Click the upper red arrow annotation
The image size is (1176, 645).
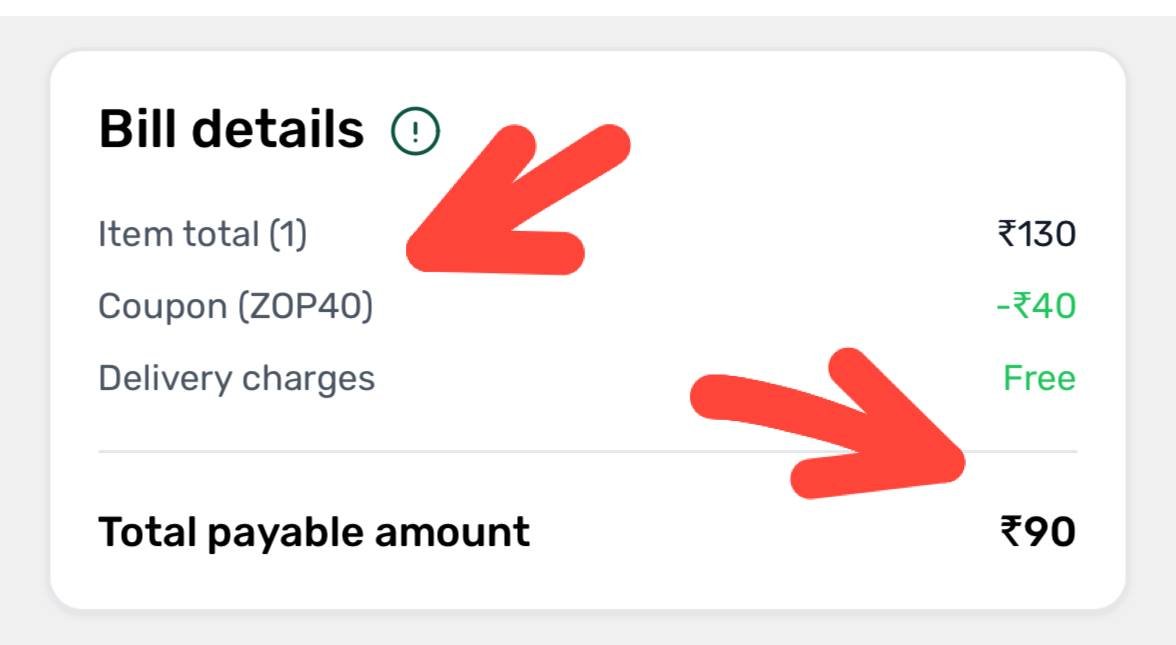coord(518,199)
